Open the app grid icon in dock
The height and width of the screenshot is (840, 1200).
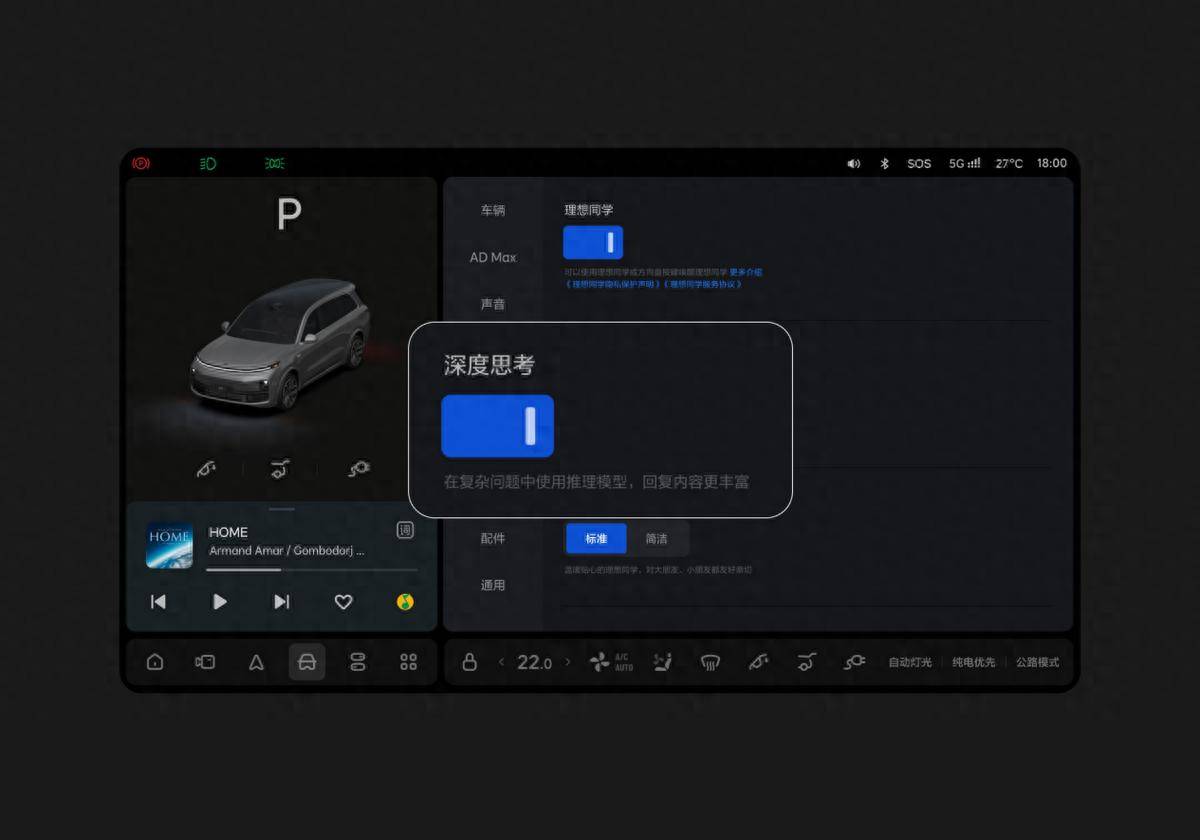tap(408, 662)
